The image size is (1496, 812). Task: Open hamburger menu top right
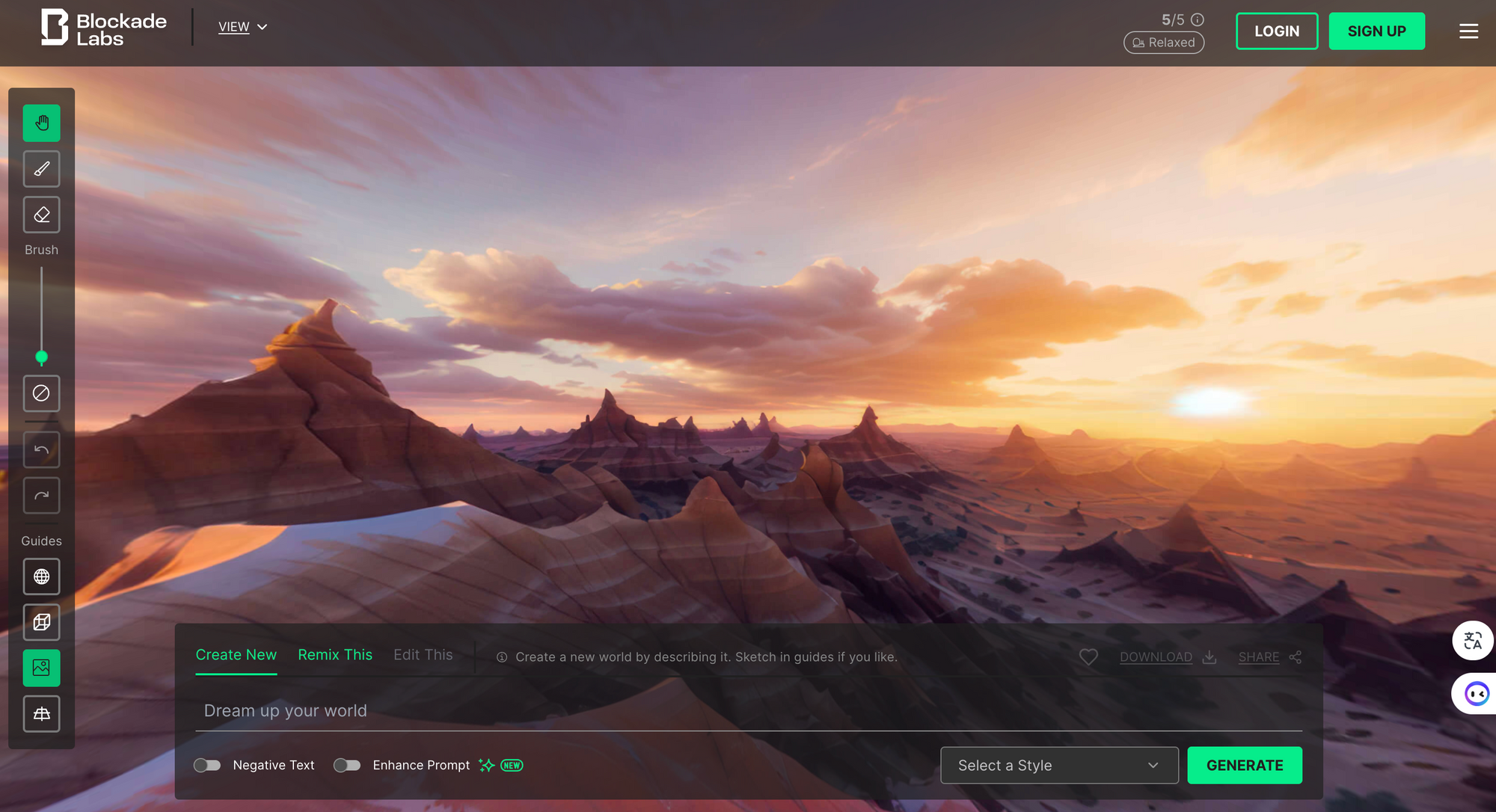(x=1469, y=31)
